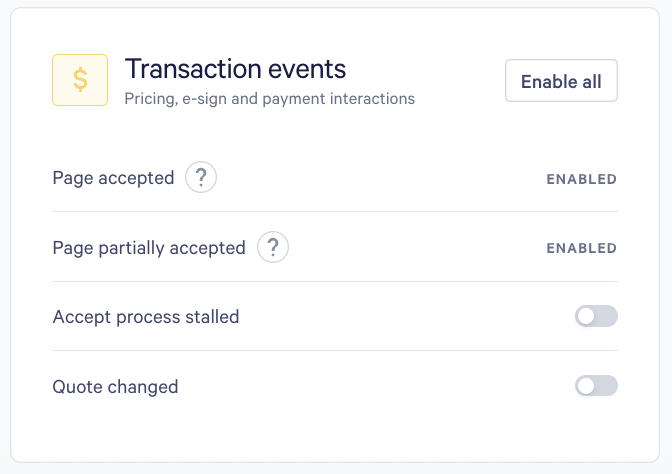Open help tooltip for Page partially accepted
This screenshot has height=474, width=672.
click(x=272, y=247)
